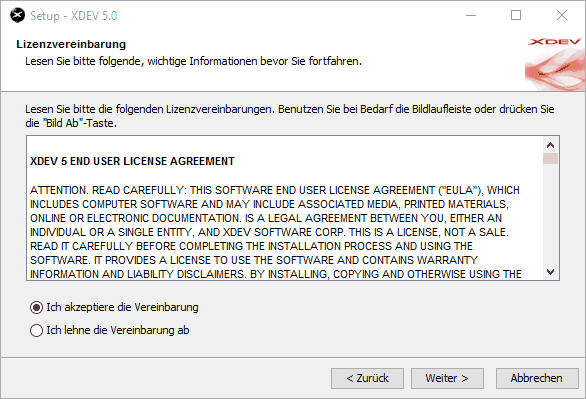
Task: Click inside the license agreement text box
Action: point(286,208)
